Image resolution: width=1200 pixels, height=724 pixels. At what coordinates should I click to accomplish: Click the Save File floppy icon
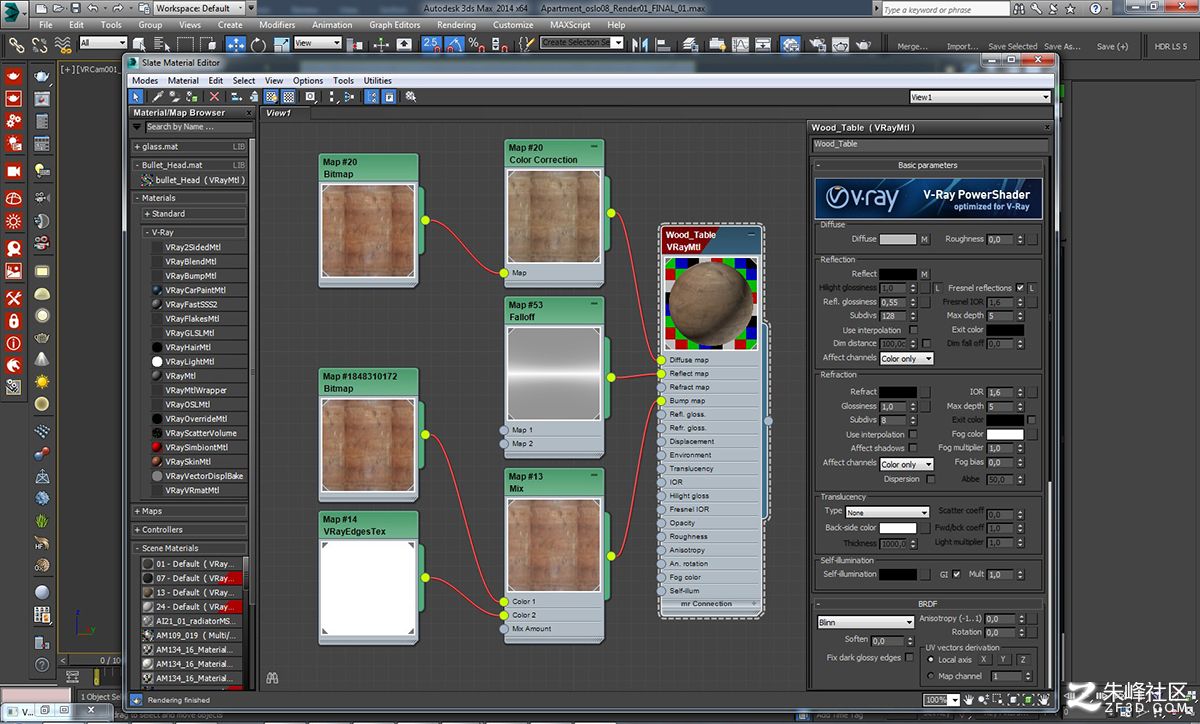point(74,8)
